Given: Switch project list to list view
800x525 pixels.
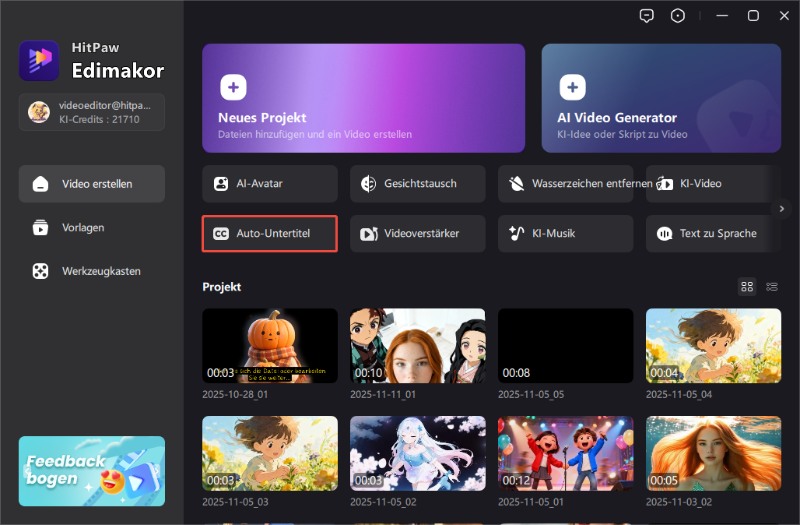Looking at the screenshot, I should click(772, 287).
